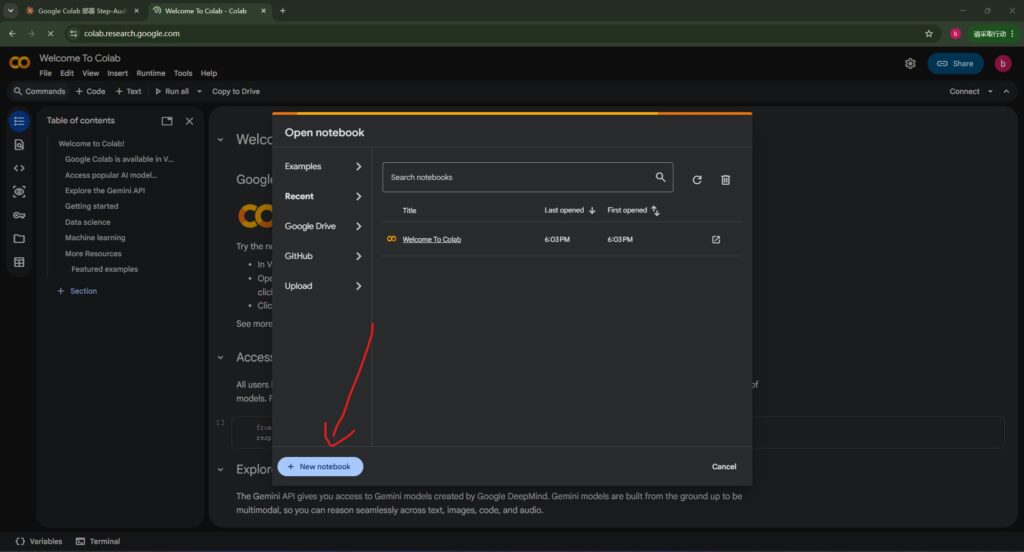View site information icon in address bar

(x=73, y=33)
